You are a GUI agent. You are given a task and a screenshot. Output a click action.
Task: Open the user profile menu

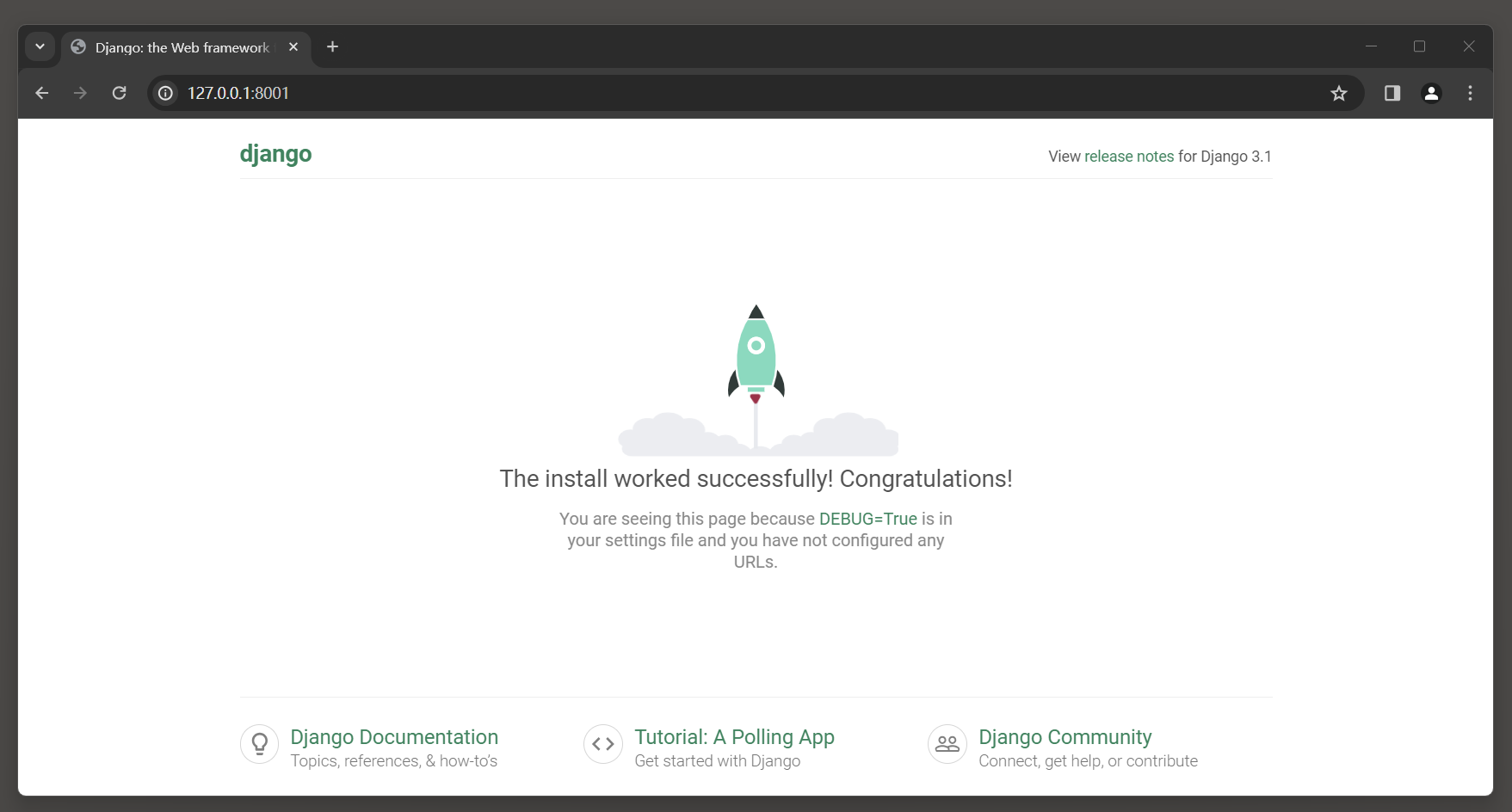pos(1432,93)
